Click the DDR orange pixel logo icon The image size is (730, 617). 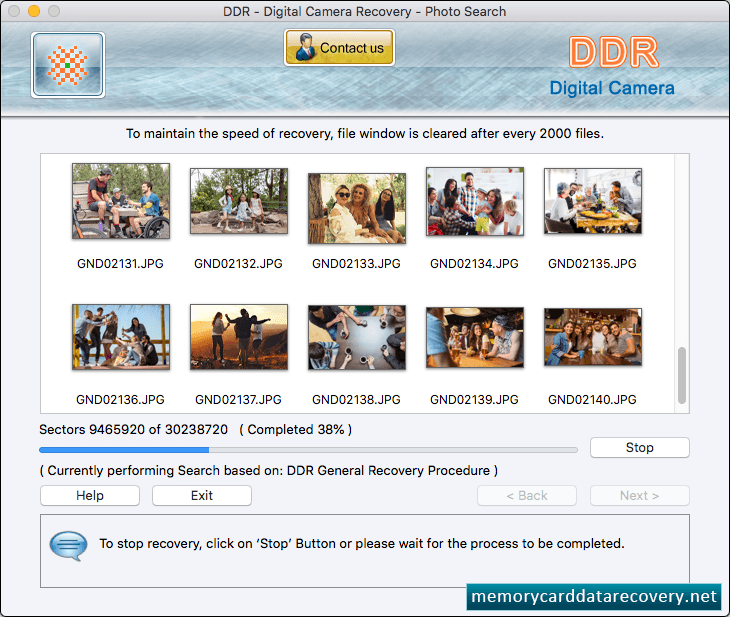tap(68, 65)
